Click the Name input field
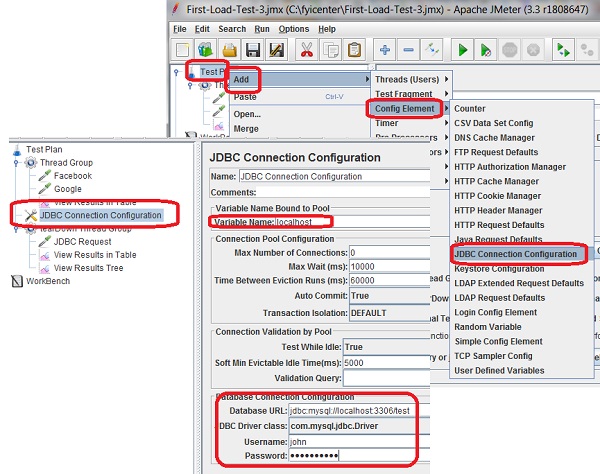The width and height of the screenshot is (600, 474). pos(334,176)
